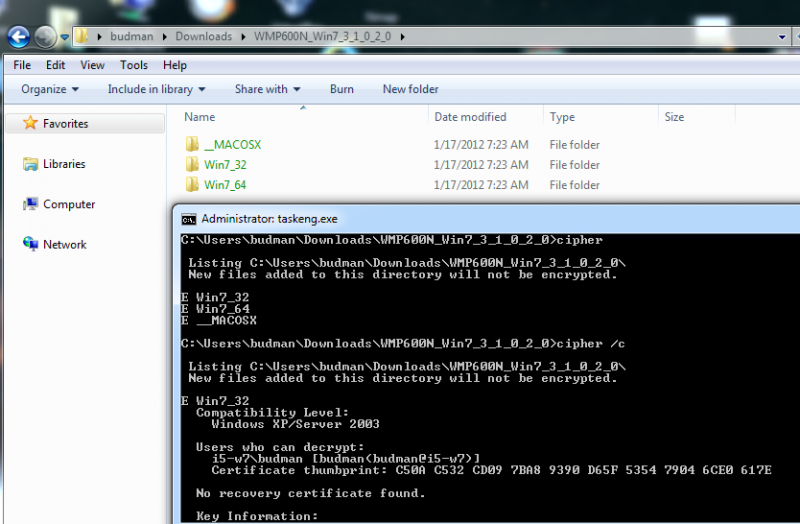Select Computer in navigation pane
This screenshot has height=524, width=800.
click(x=69, y=204)
